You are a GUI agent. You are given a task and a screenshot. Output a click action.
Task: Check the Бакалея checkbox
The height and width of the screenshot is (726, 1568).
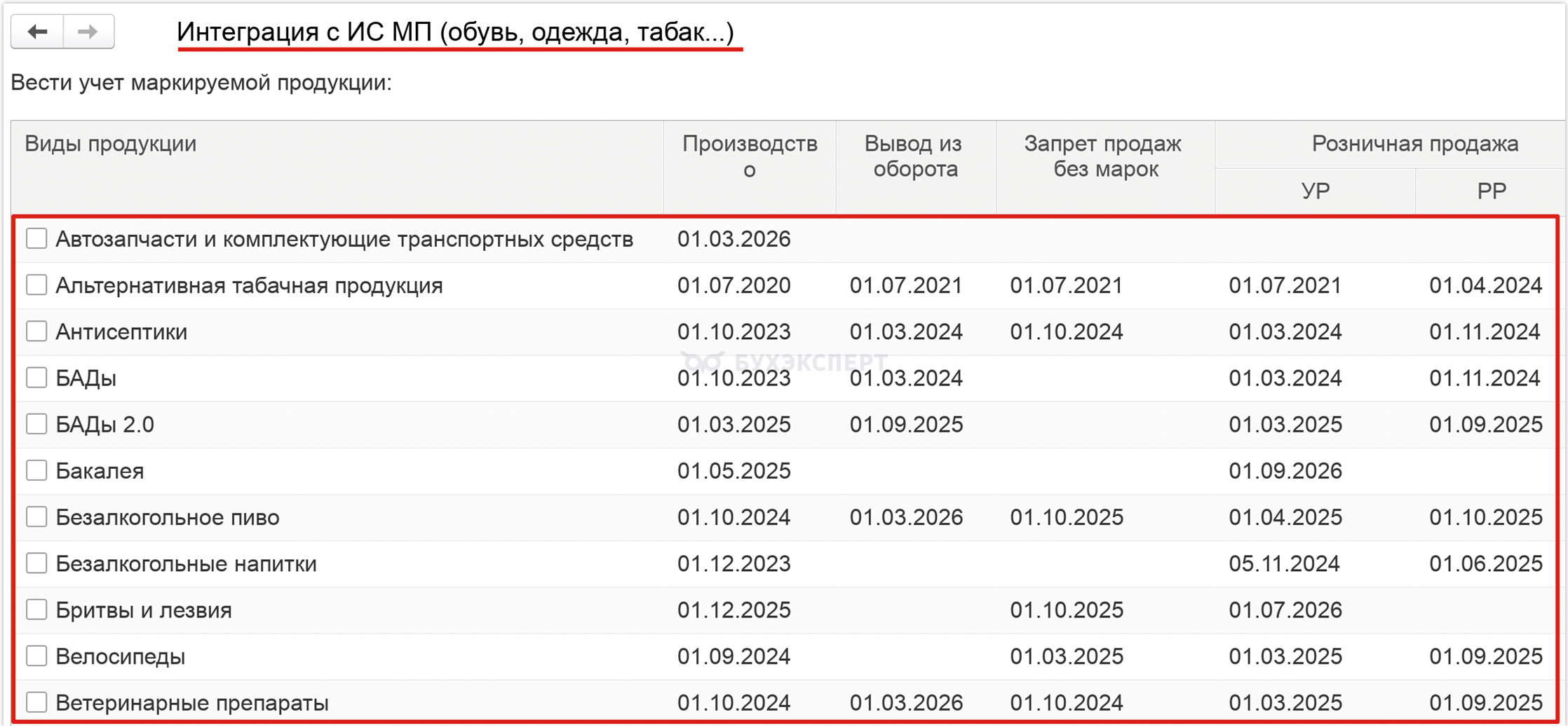point(36,470)
